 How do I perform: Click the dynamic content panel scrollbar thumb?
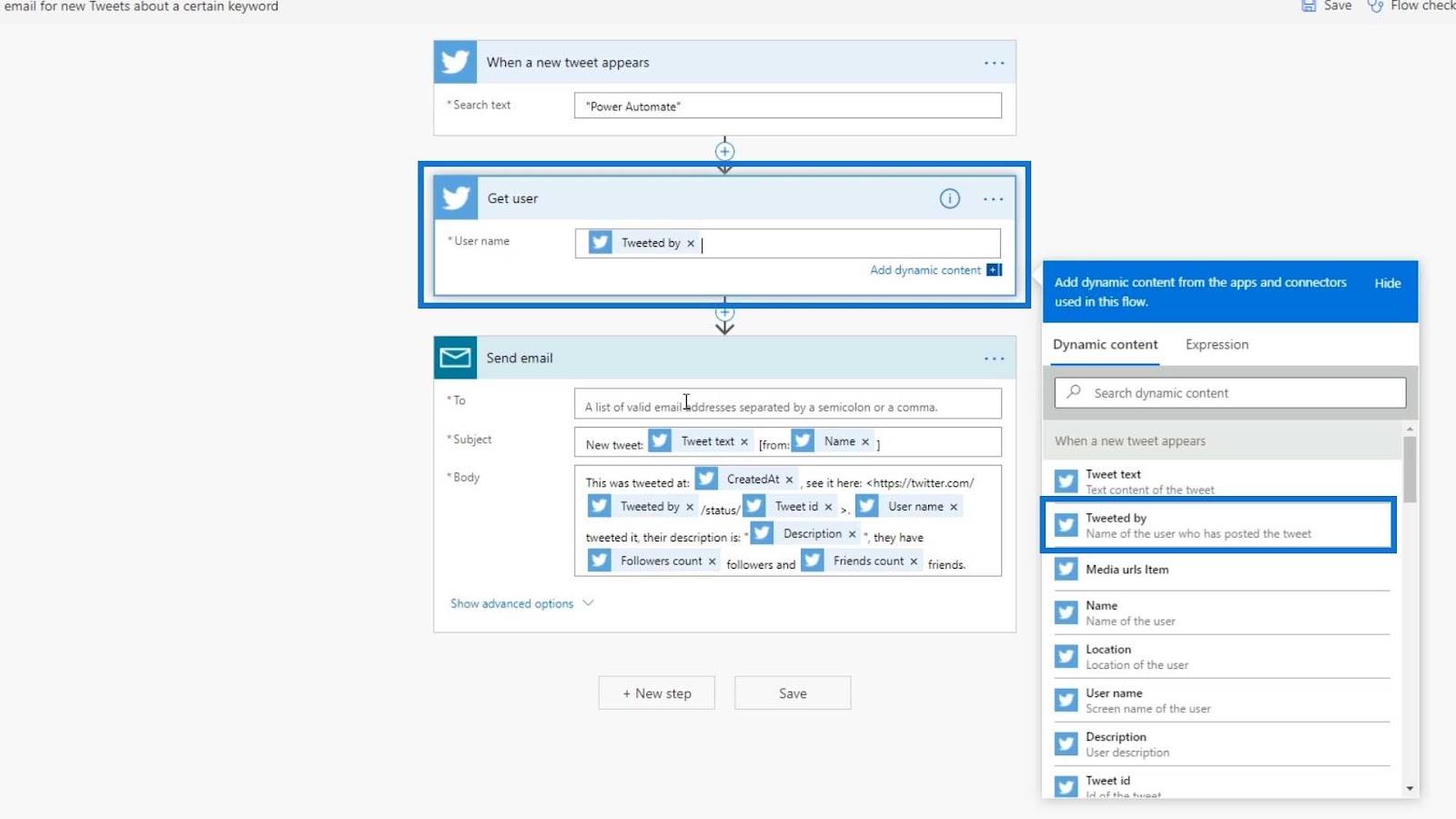click(x=1410, y=470)
